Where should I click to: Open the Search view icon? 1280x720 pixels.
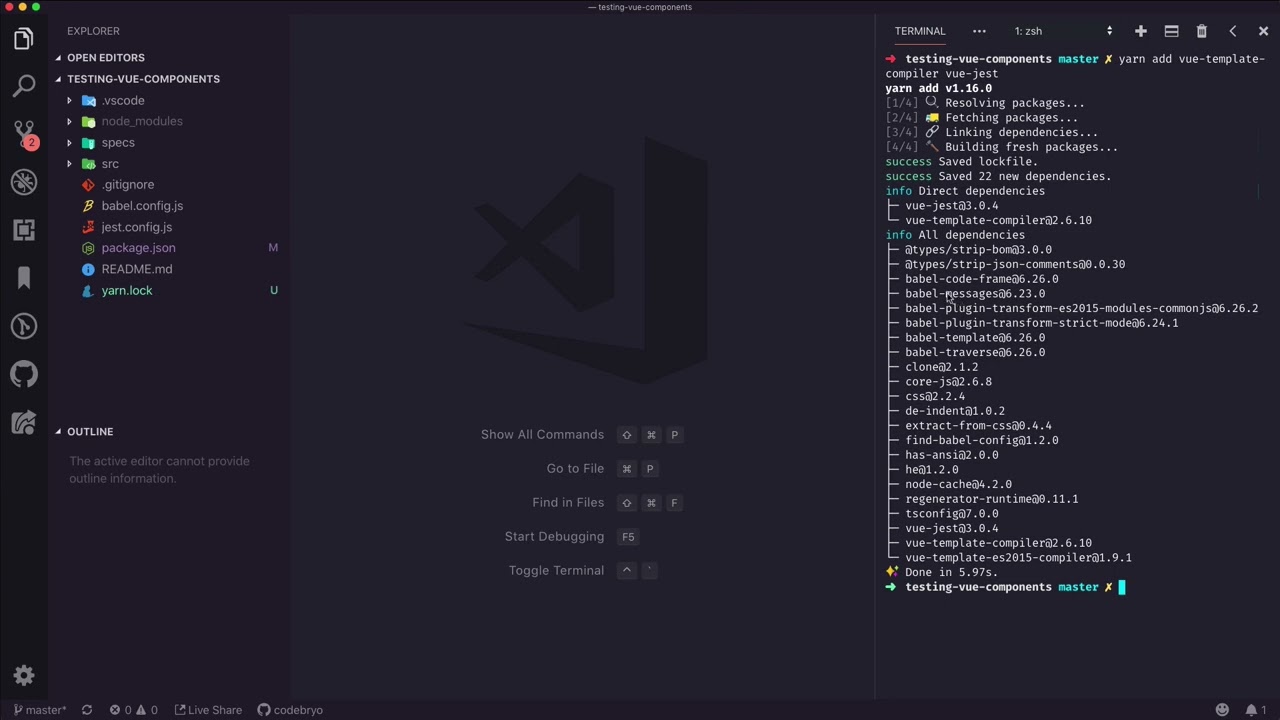(x=24, y=86)
